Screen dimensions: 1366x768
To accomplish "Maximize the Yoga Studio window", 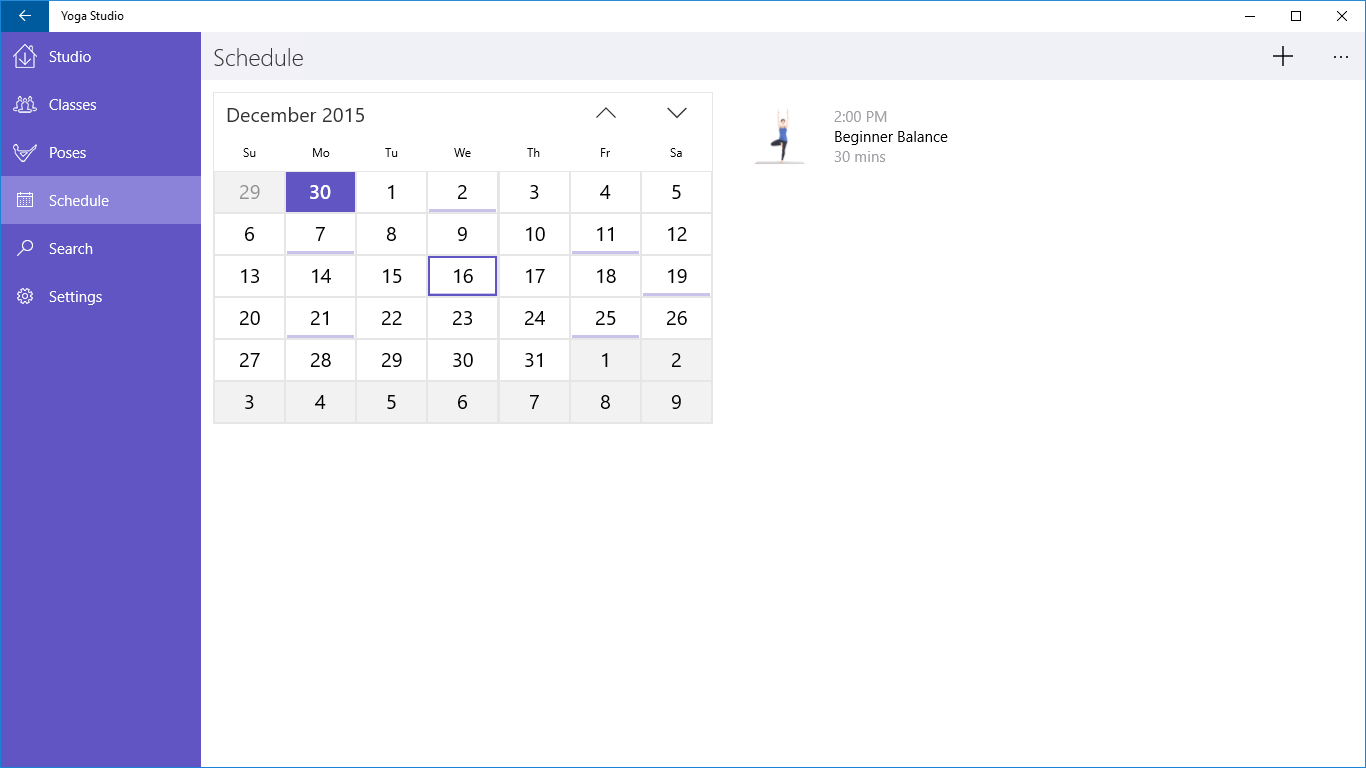I will (1296, 16).
